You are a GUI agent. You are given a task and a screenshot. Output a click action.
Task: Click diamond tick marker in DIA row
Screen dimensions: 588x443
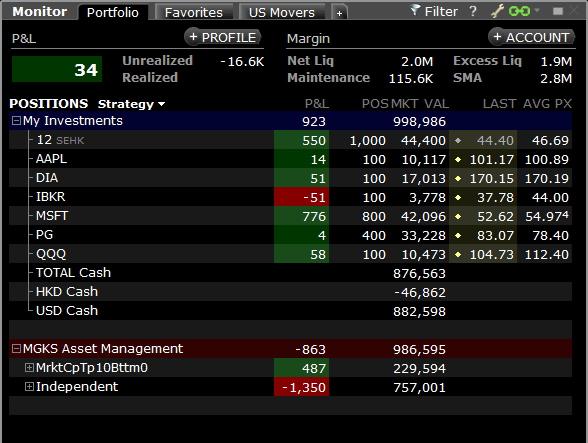click(458, 179)
